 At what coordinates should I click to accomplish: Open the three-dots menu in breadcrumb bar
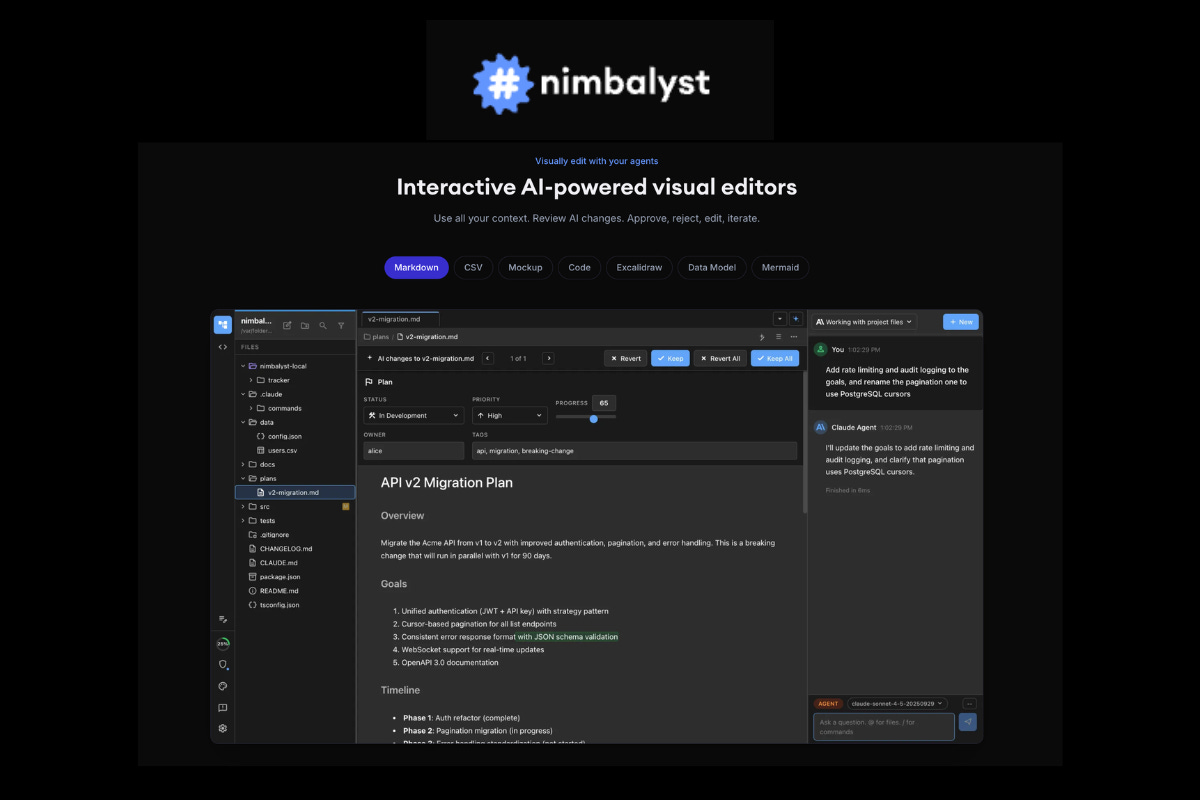tap(794, 337)
